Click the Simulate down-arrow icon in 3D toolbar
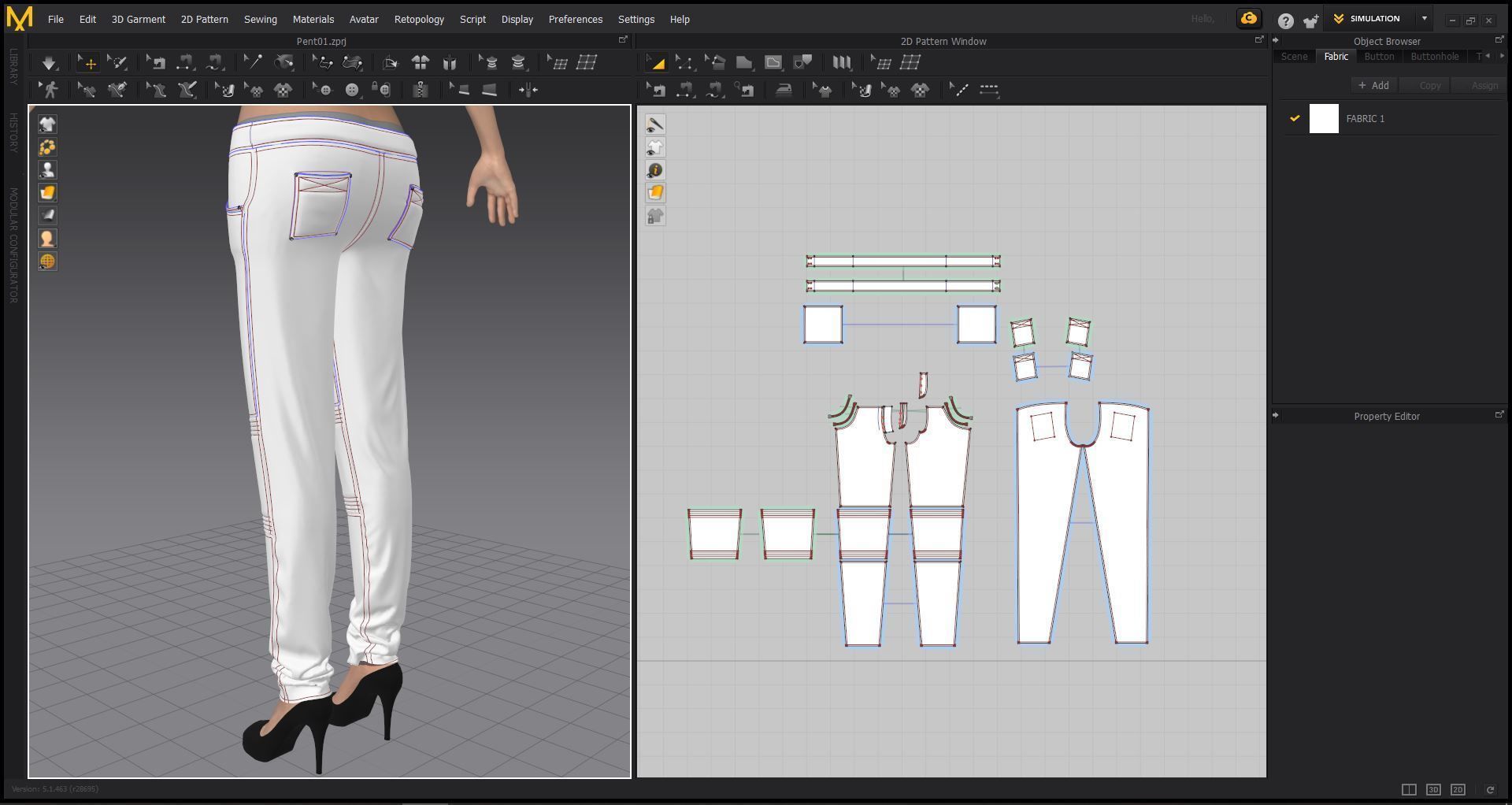 click(x=49, y=63)
